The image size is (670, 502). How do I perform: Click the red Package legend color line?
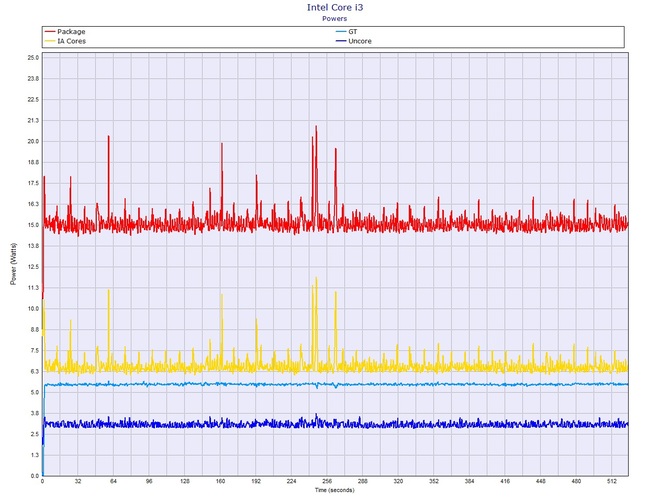coord(50,32)
